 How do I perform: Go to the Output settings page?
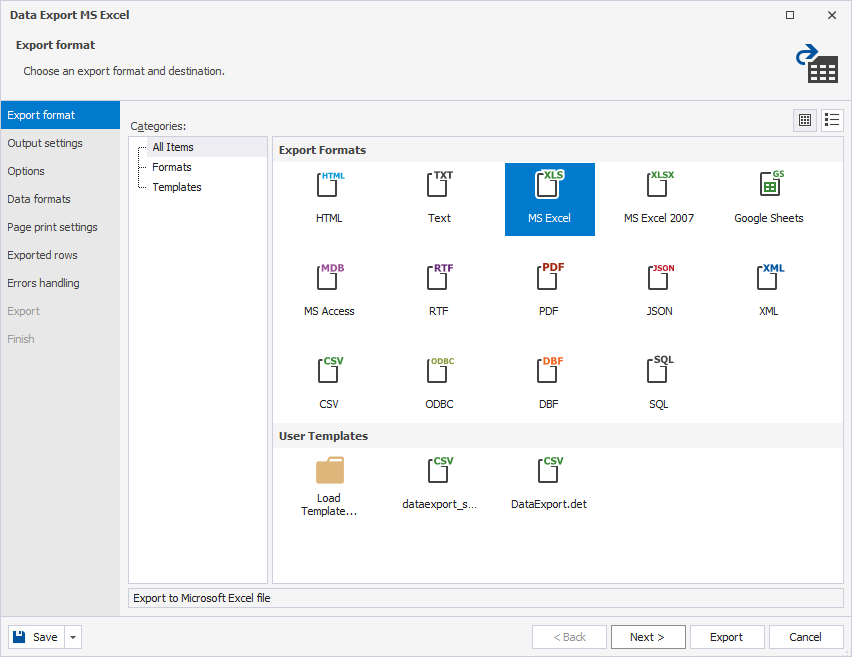pyautogui.click(x=45, y=143)
